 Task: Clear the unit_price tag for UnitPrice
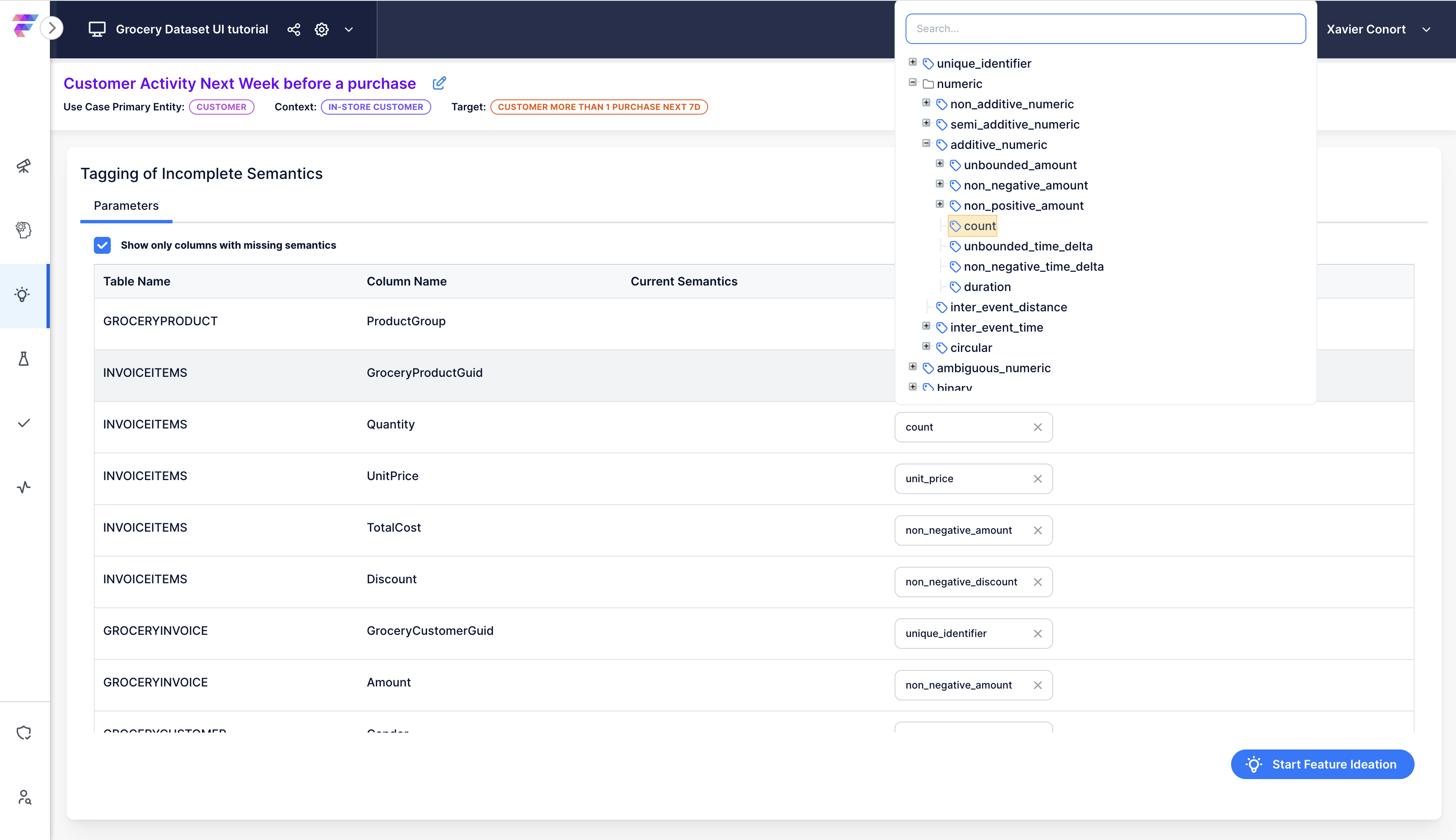pos(1037,479)
